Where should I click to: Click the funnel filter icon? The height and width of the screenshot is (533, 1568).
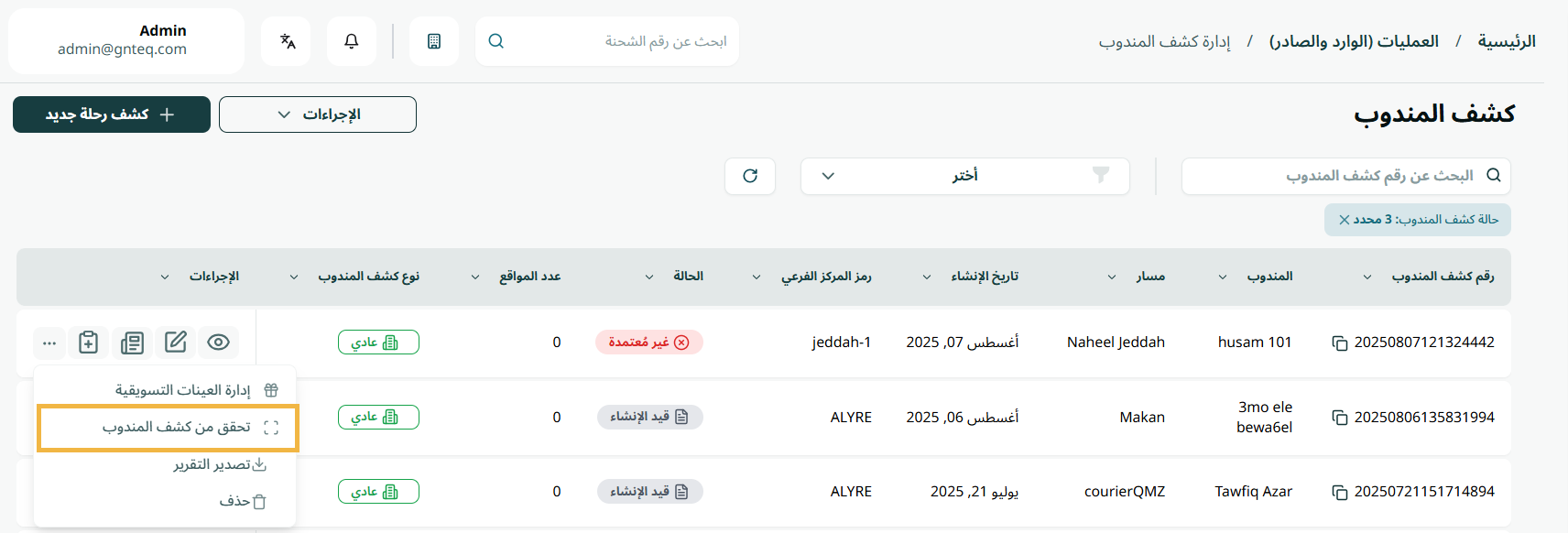point(1101,176)
